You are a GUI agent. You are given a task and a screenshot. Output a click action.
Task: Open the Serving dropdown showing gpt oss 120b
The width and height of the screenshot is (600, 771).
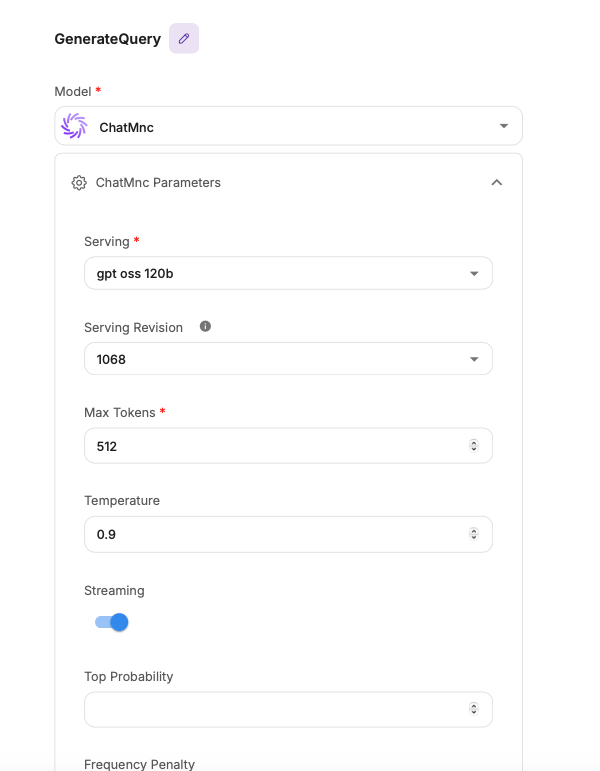288,273
